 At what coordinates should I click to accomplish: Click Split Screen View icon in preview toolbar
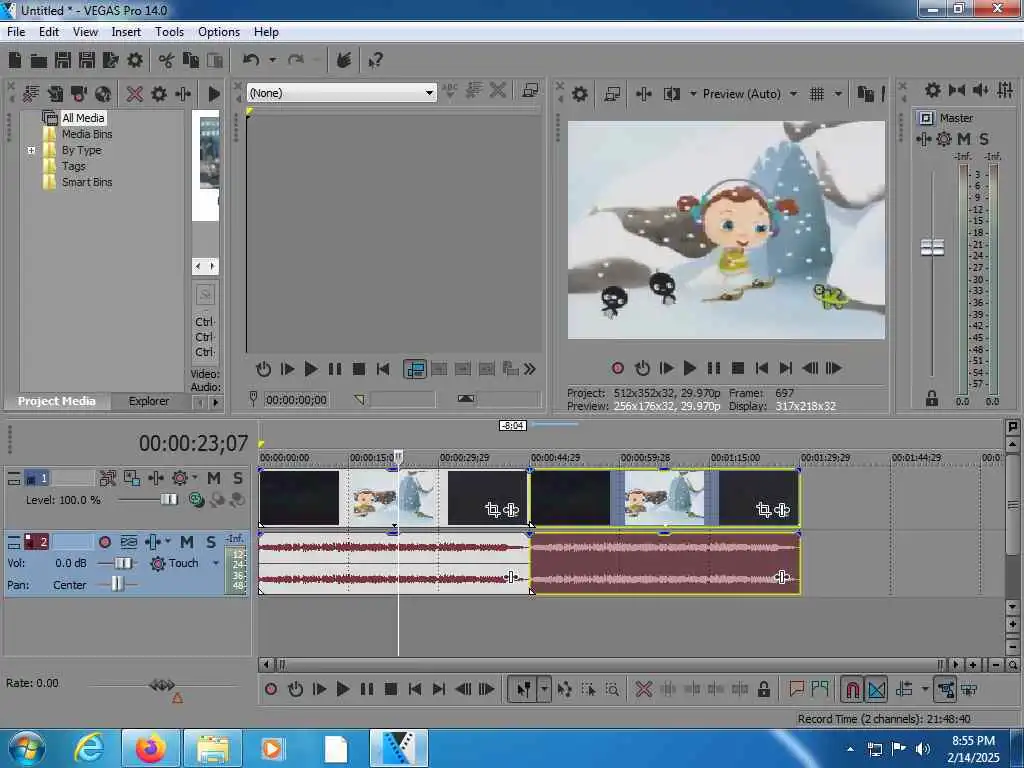coord(672,94)
